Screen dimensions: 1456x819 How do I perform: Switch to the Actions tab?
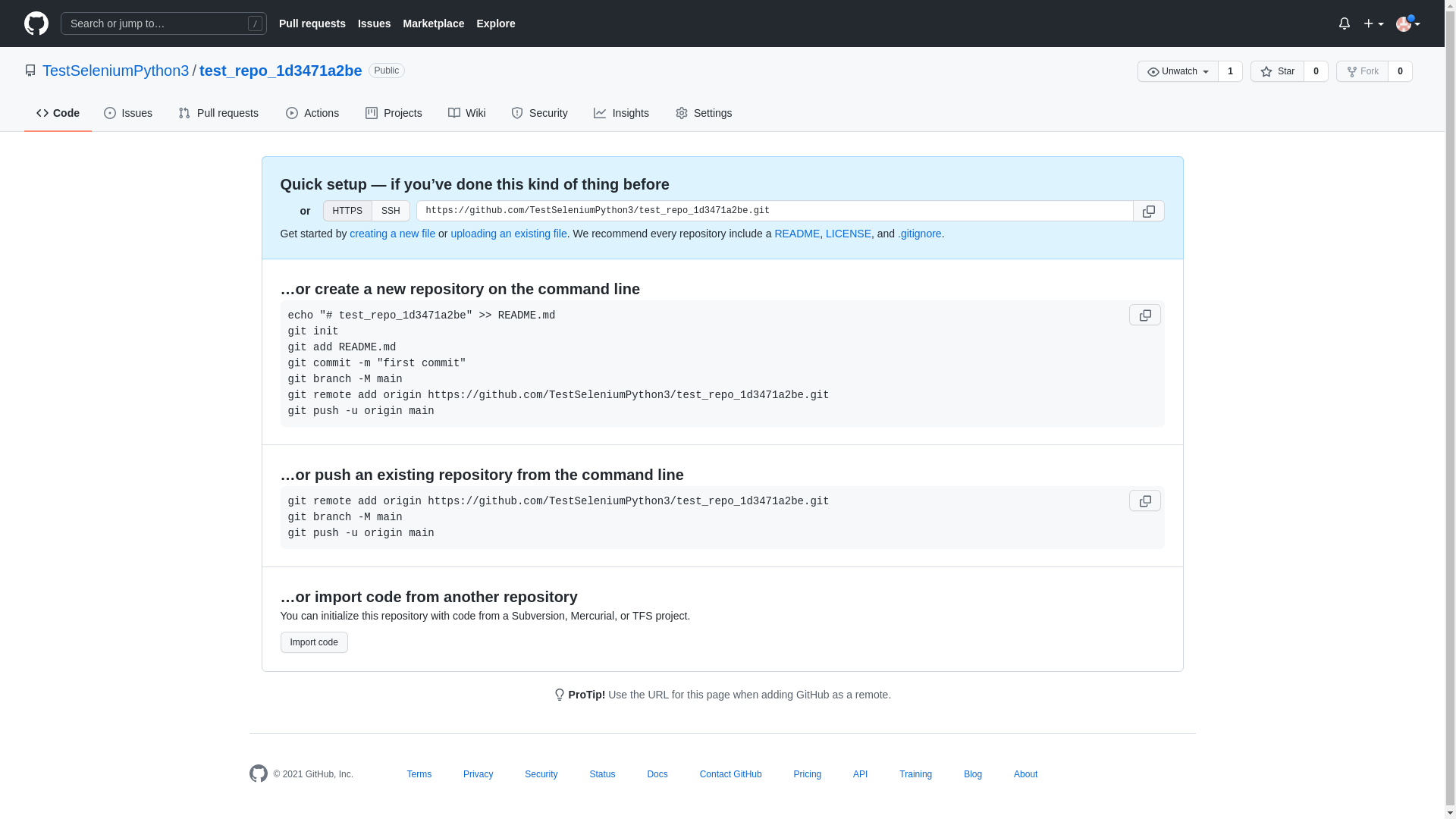[x=312, y=113]
